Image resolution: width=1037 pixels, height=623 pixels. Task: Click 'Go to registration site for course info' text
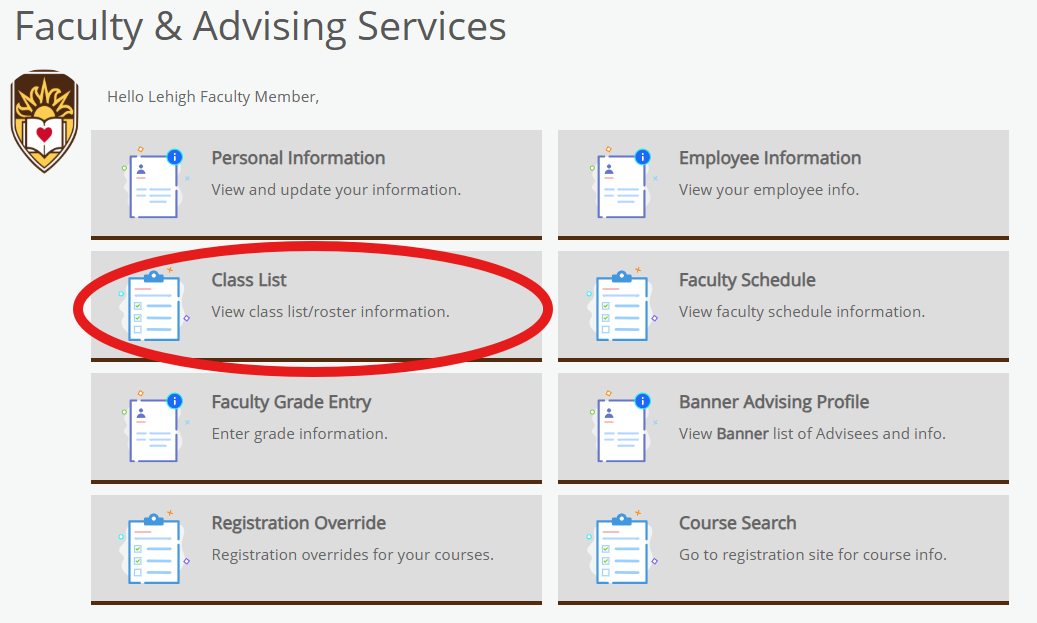point(813,555)
